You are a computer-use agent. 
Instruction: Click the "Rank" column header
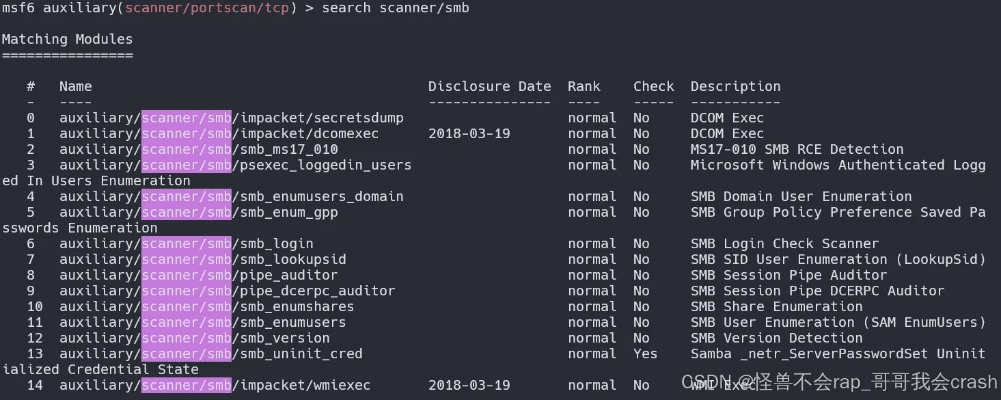point(584,86)
